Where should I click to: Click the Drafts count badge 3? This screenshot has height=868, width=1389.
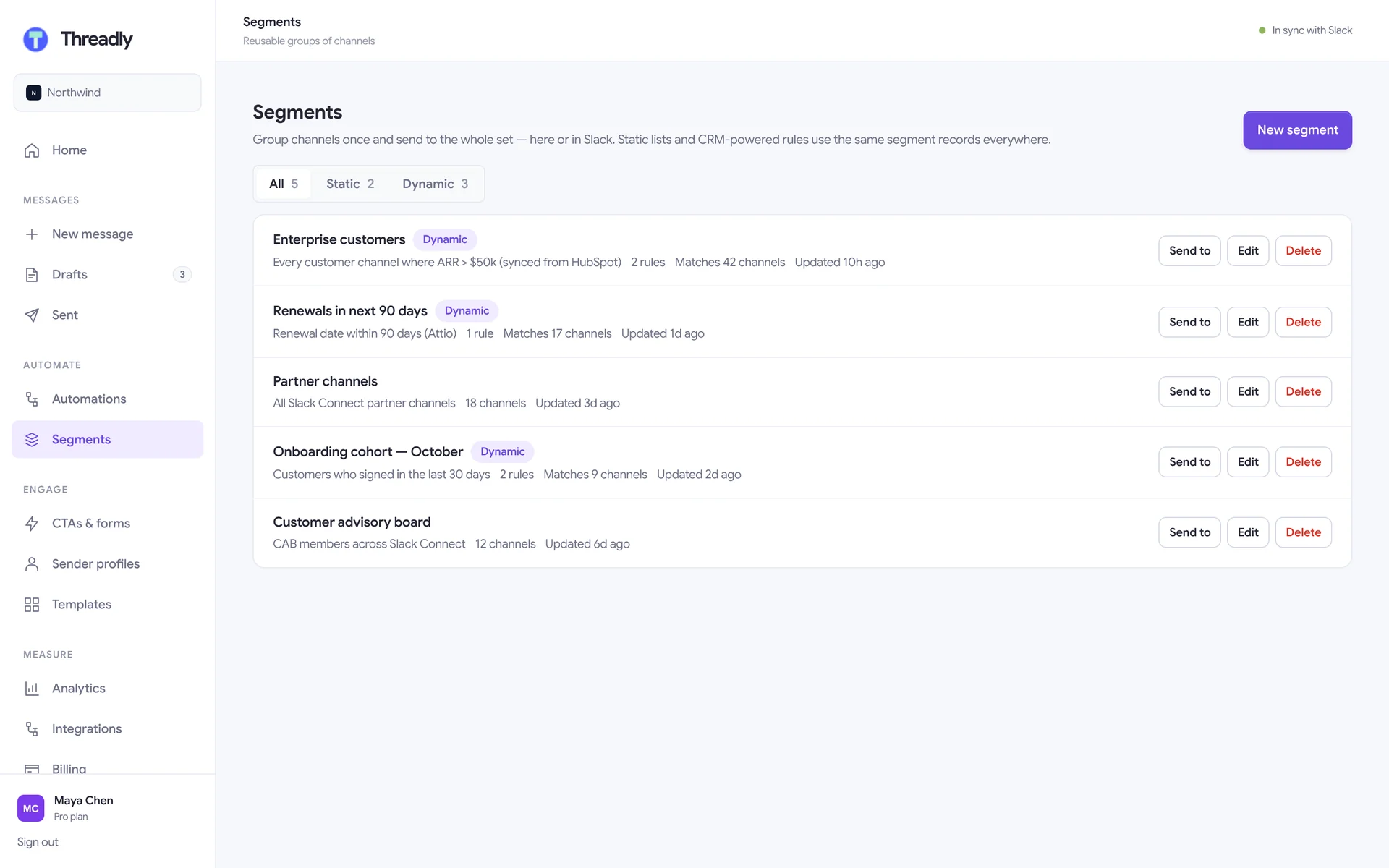(182, 275)
